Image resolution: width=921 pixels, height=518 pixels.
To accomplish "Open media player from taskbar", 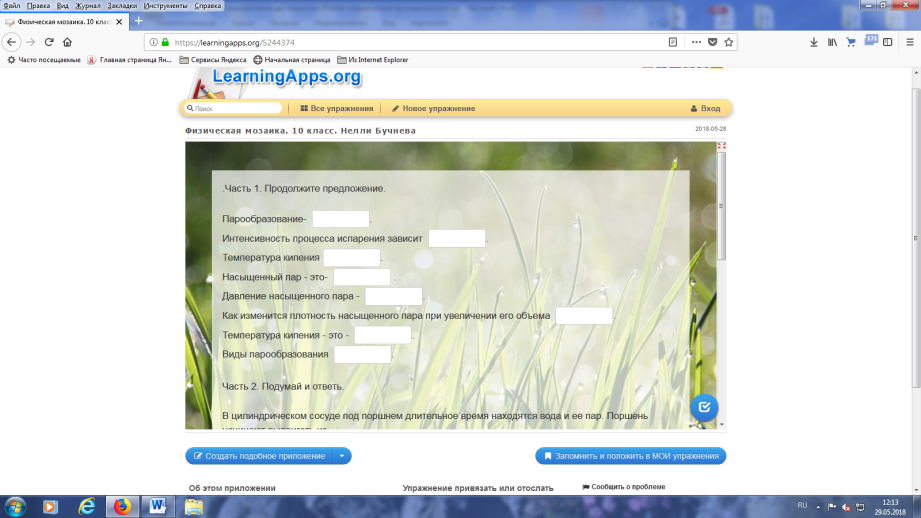I will tap(50, 506).
